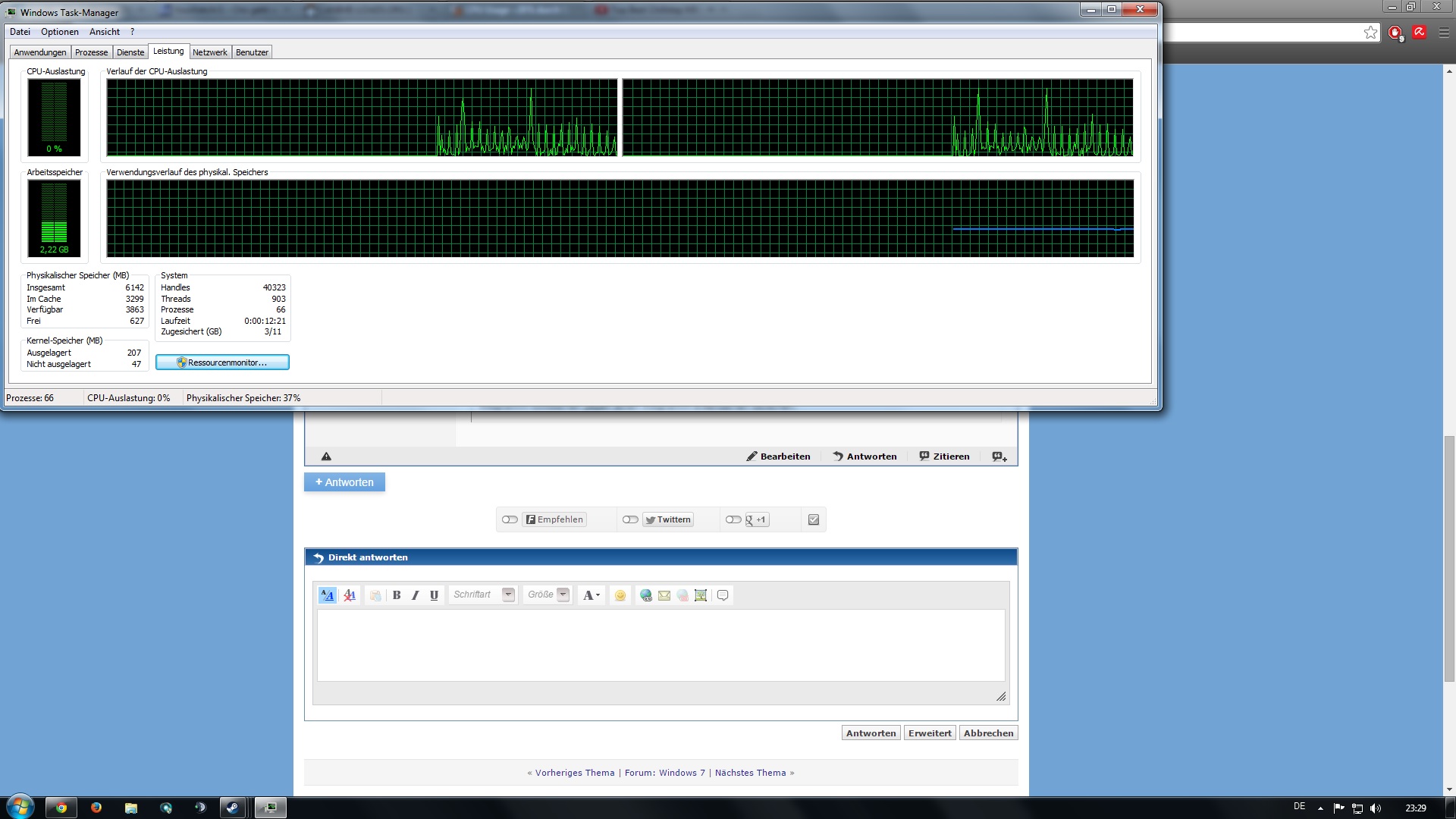The height and width of the screenshot is (819, 1456).
Task: Toggle italic formatting in reply editor
Action: (x=416, y=595)
